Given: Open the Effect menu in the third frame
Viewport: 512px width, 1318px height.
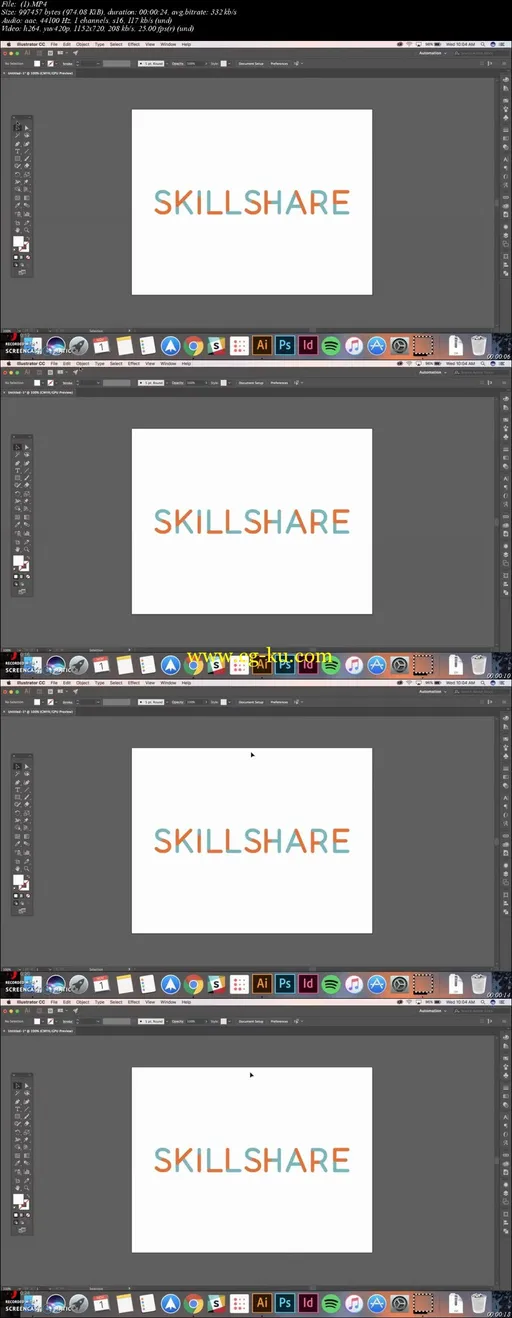Looking at the screenshot, I should click(x=134, y=682).
